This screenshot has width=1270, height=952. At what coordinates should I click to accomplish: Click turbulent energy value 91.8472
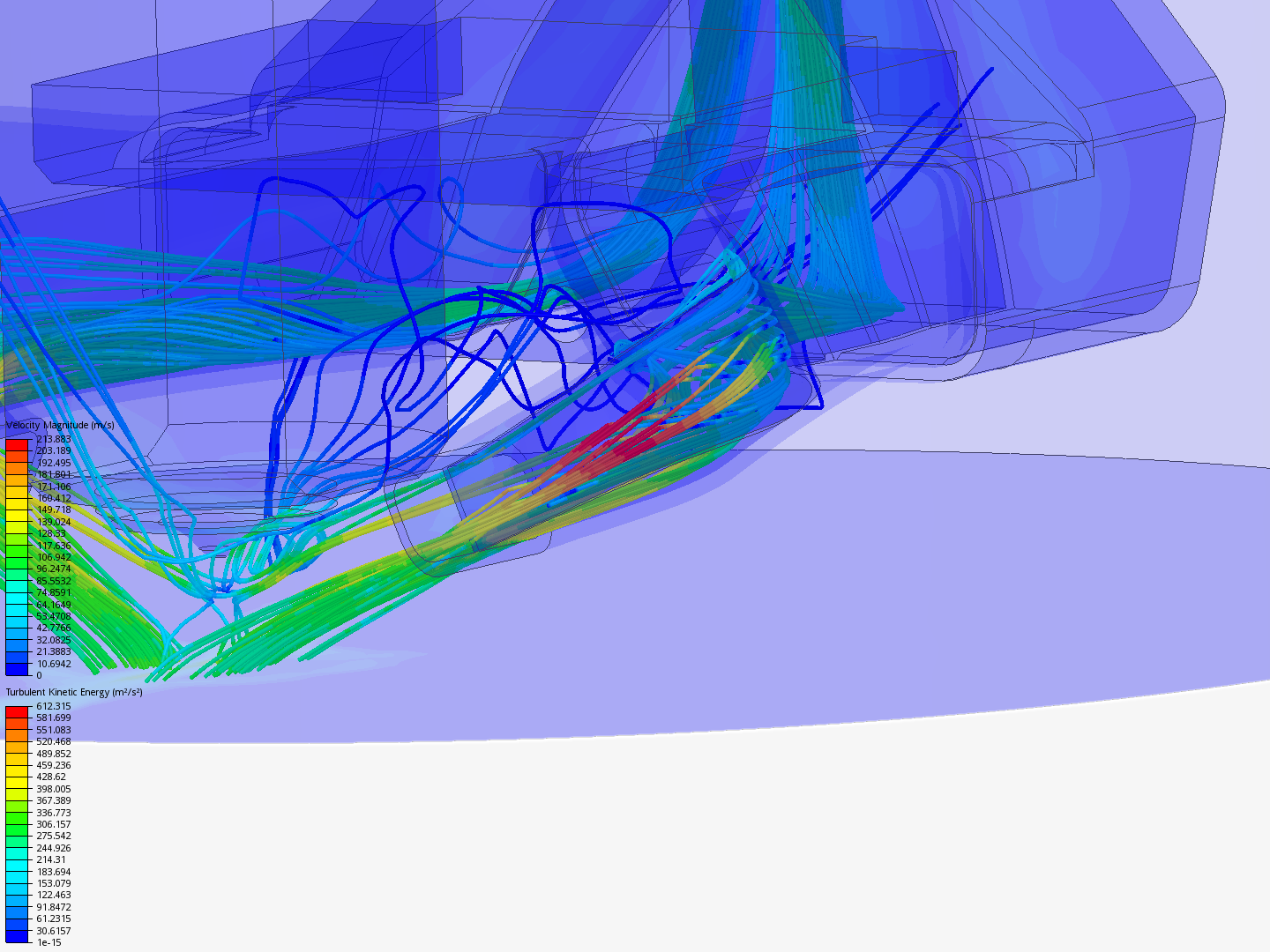[x=54, y=907]
